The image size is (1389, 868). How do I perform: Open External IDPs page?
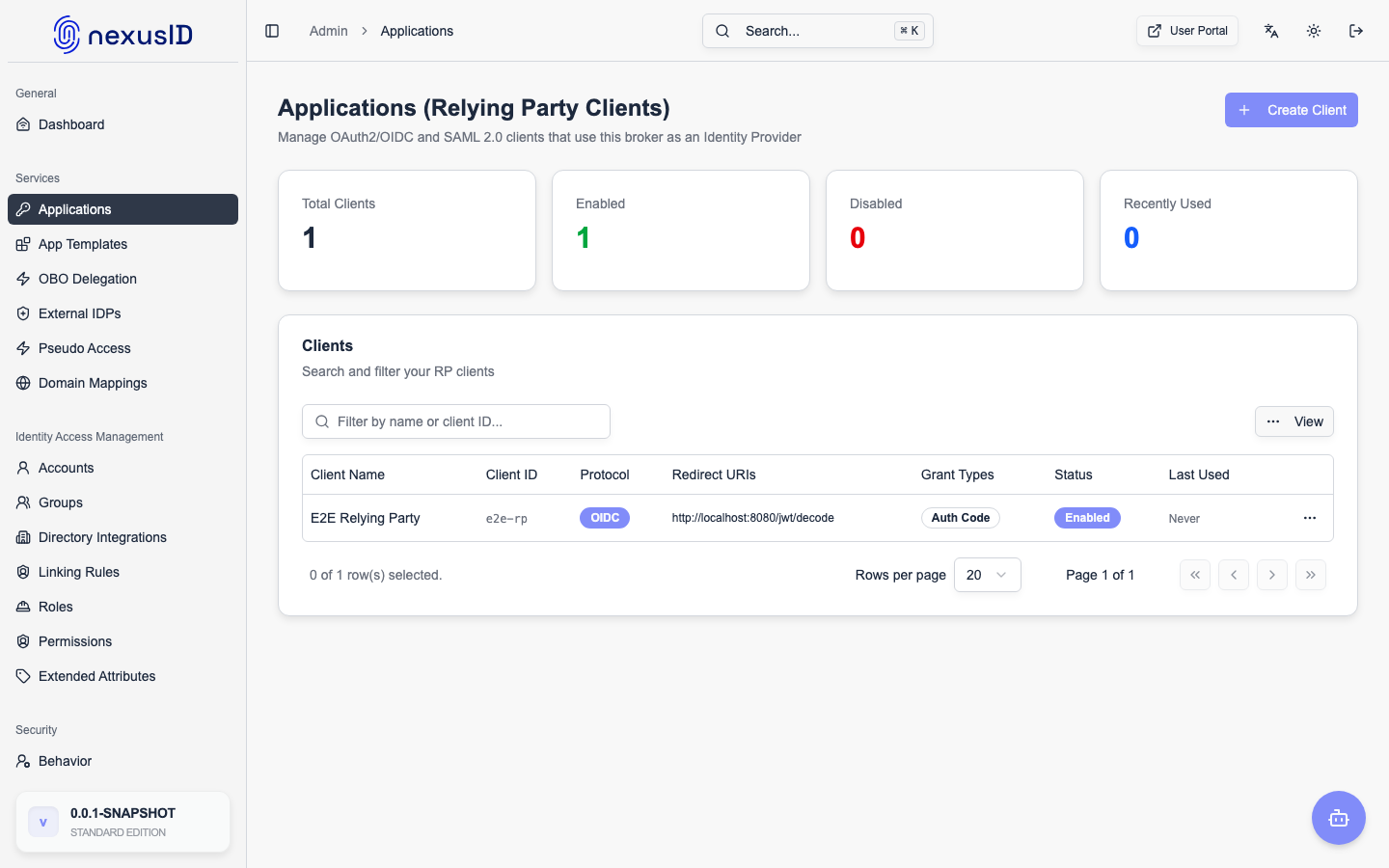[123, 313]
